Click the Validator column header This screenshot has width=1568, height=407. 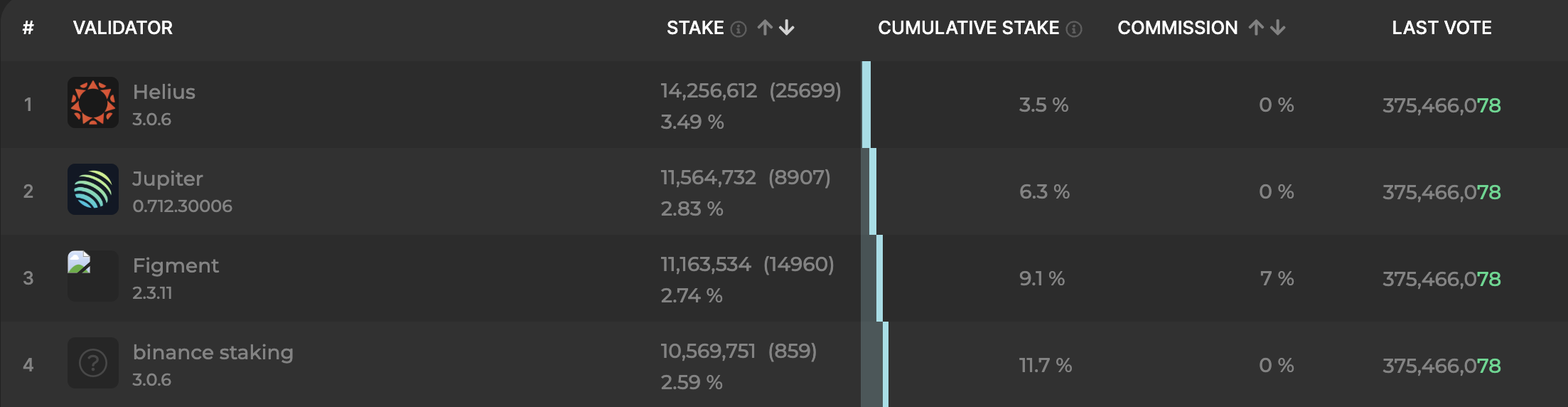(x=123, y=28)
